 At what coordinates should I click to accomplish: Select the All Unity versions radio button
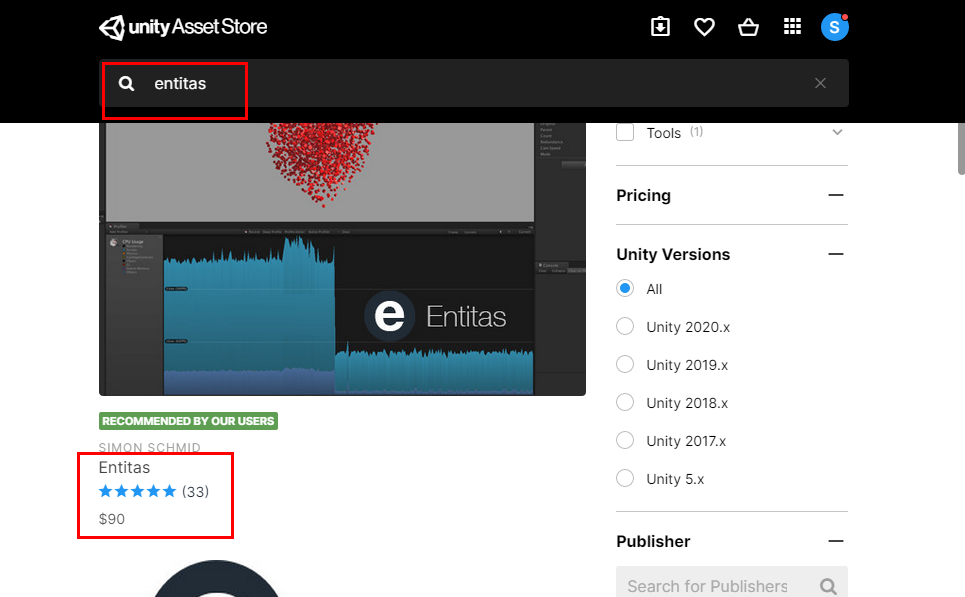(x=624, y=288)
